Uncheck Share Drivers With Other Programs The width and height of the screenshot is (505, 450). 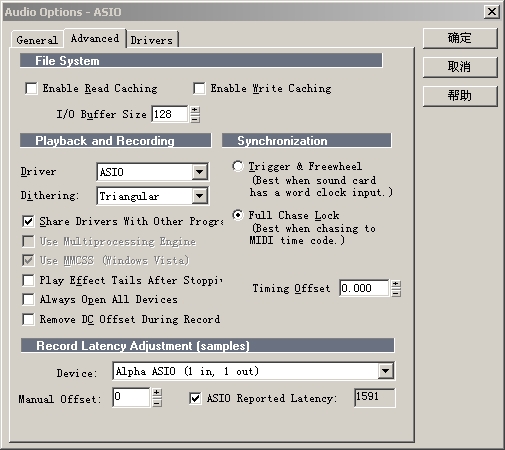pos(28,221)
